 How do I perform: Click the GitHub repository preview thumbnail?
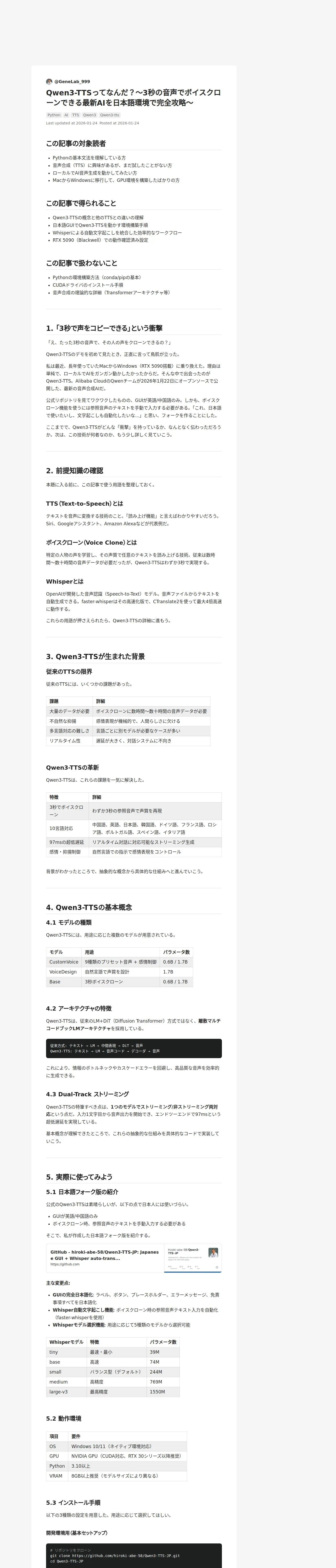tap(193, 1258)
